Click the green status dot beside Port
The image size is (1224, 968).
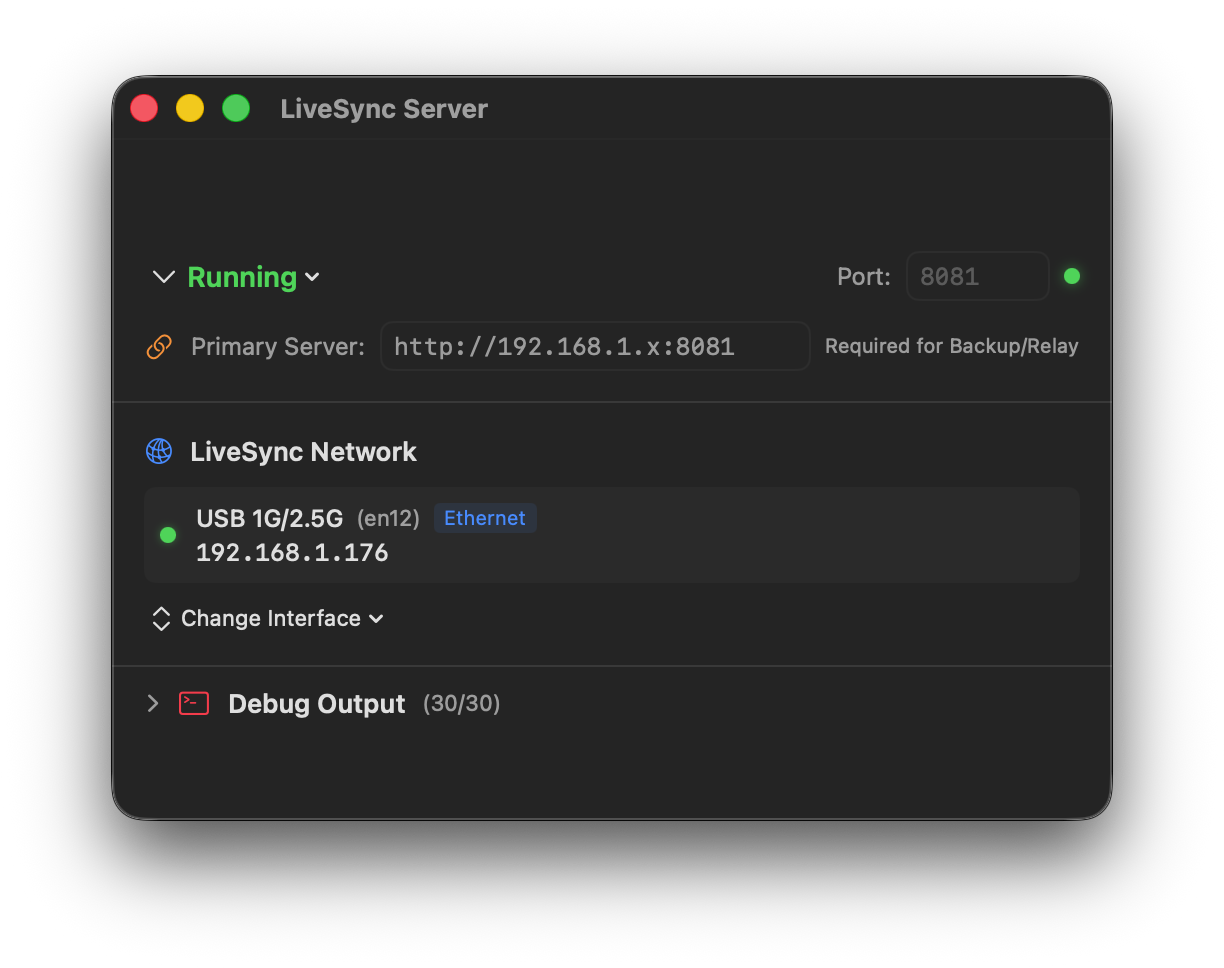1072,276
